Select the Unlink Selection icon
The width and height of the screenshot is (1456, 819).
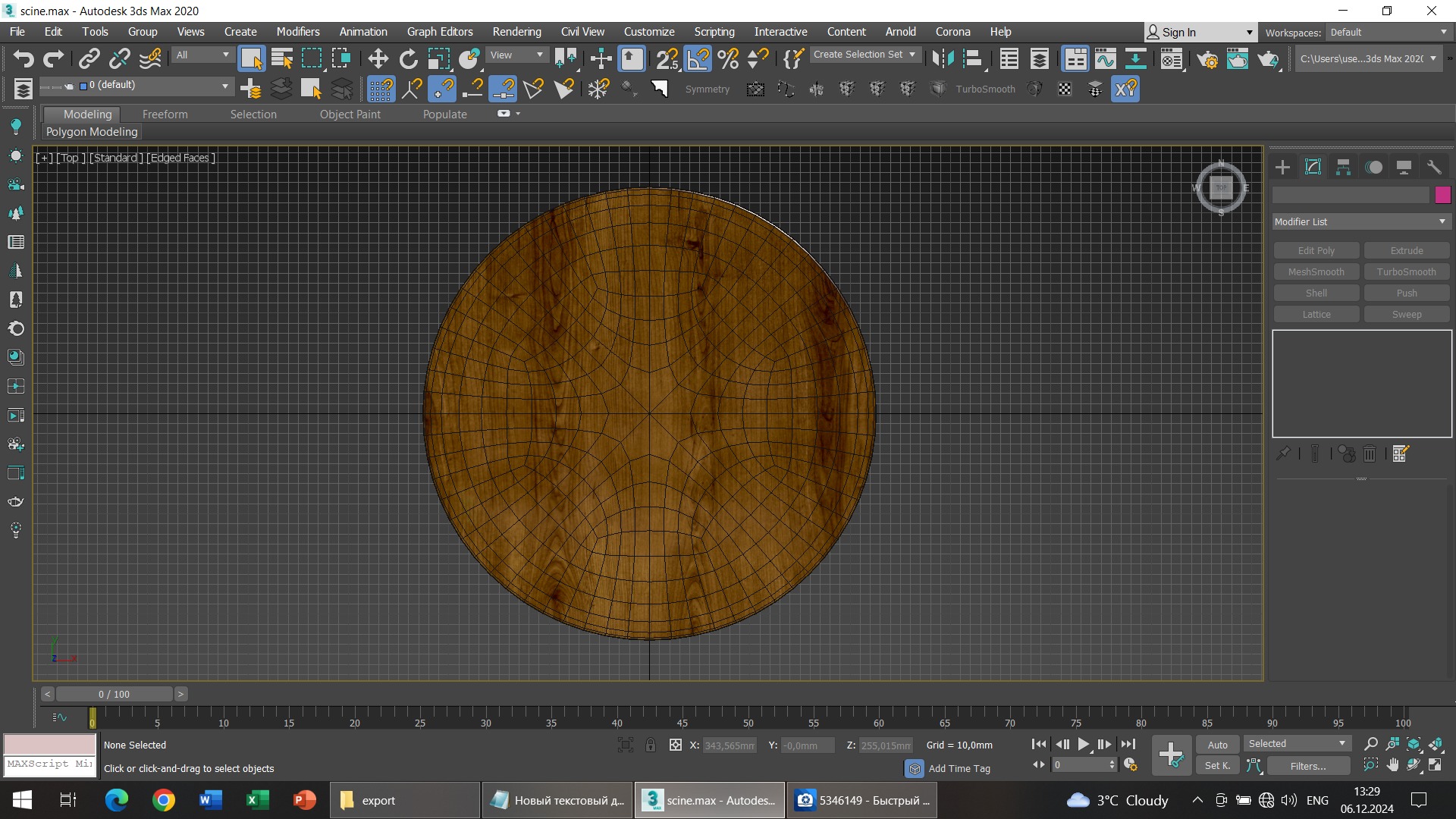tap(120, 58)
